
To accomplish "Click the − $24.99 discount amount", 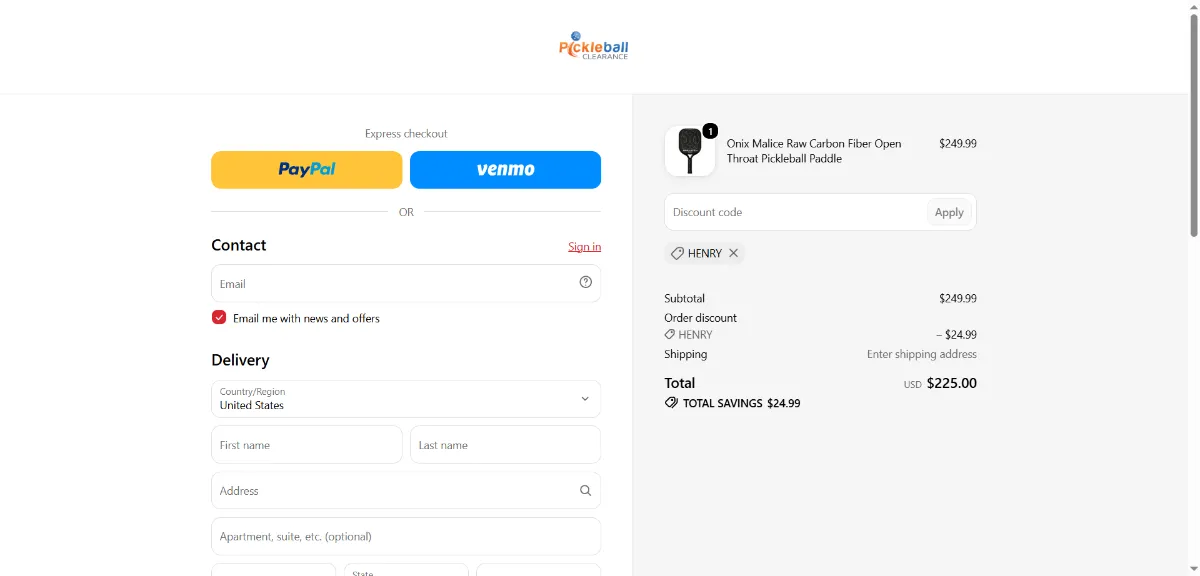I will point(956,335).
